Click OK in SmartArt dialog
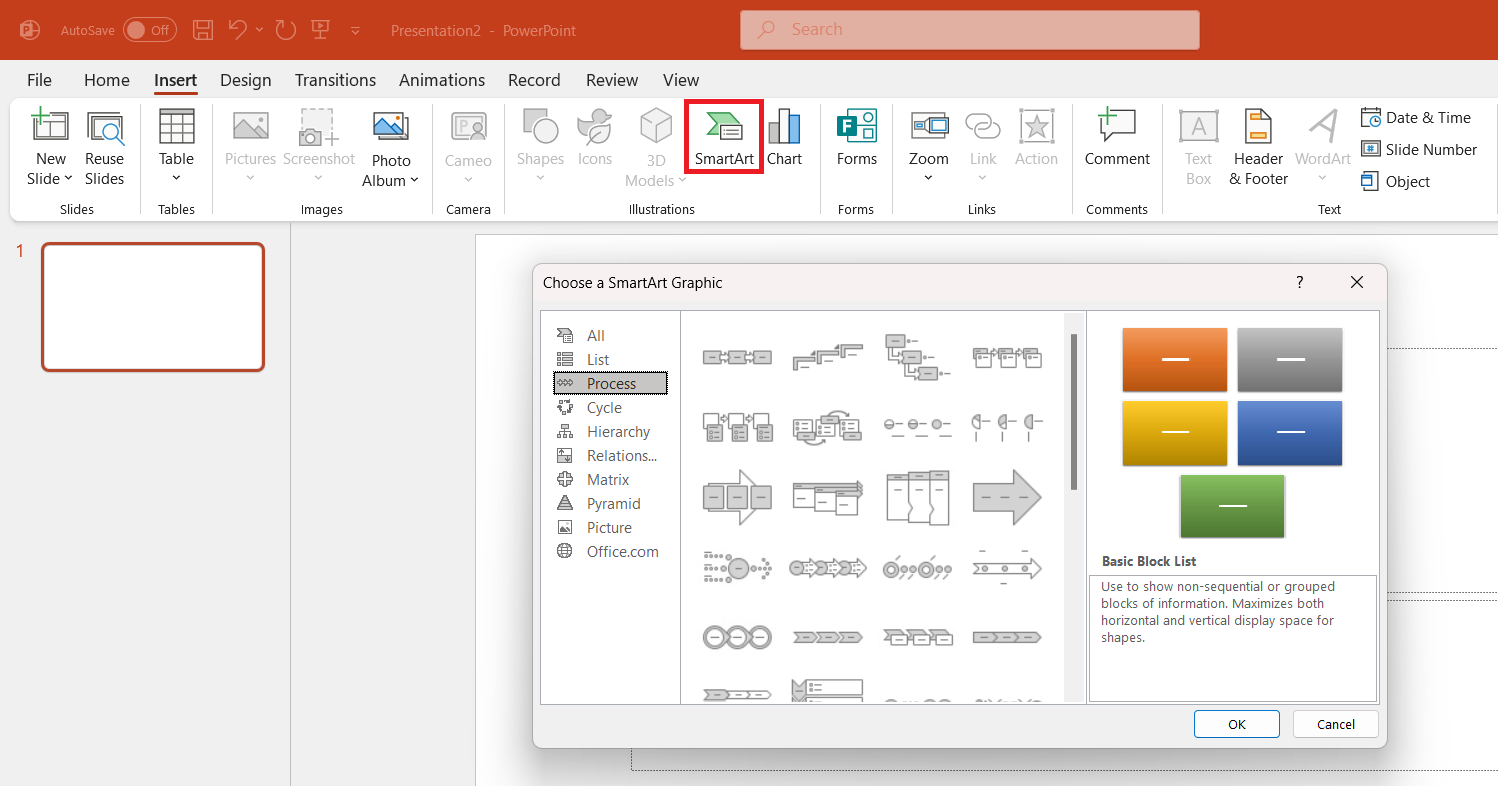 [1237, 724]
